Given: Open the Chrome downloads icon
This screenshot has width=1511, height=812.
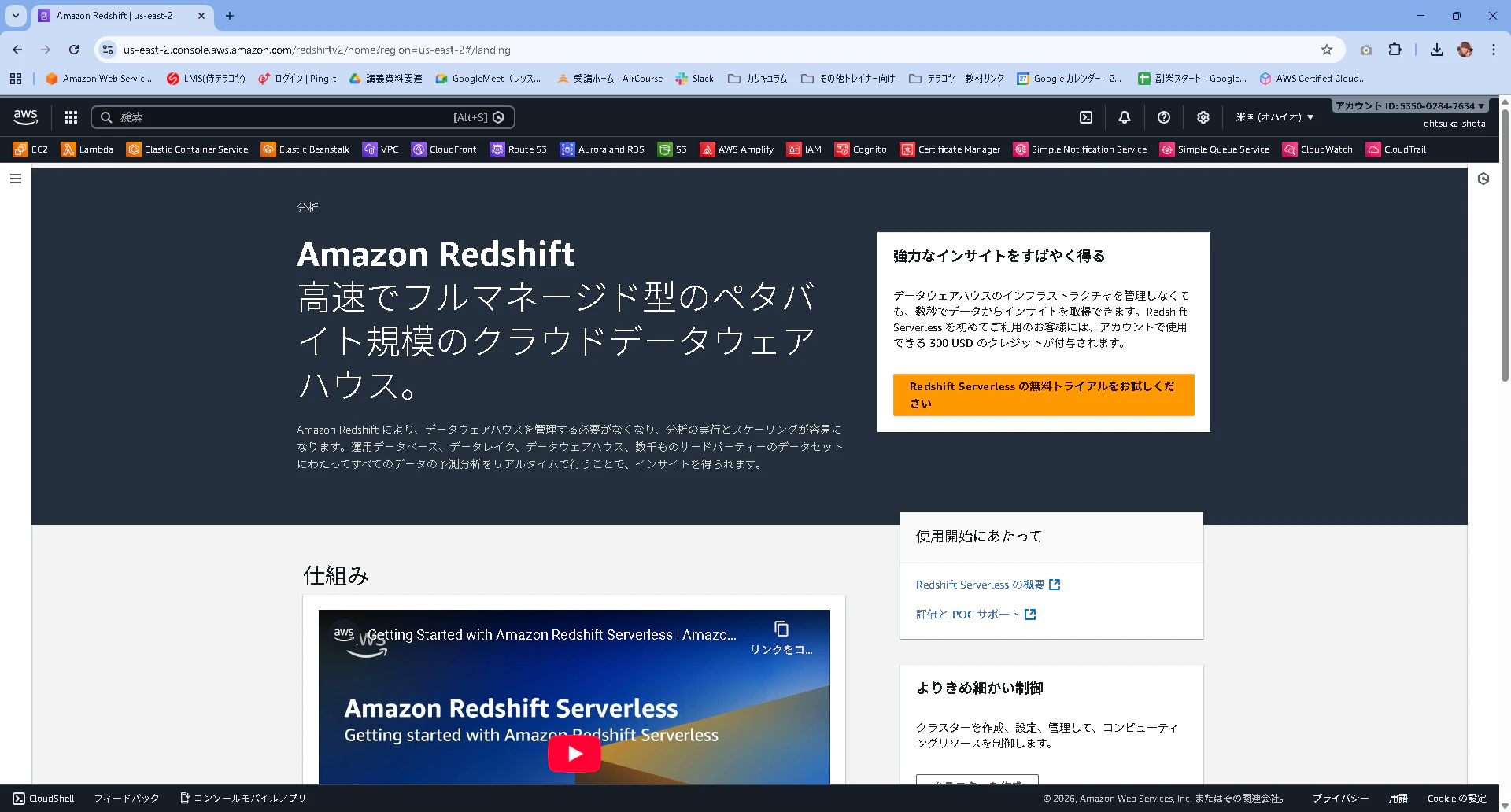Looking at the screenshot, I should tap(1437, 50).
